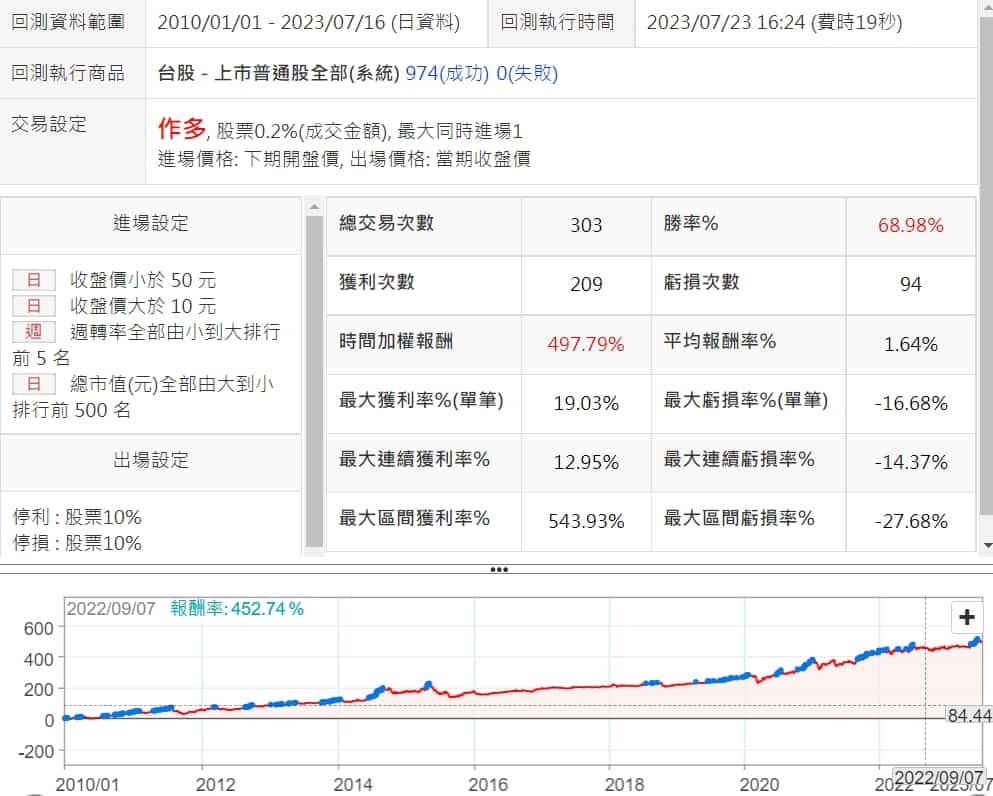Click the down arrow of right scrollbar
993x796 pixels.
click(x=987, y=545)
